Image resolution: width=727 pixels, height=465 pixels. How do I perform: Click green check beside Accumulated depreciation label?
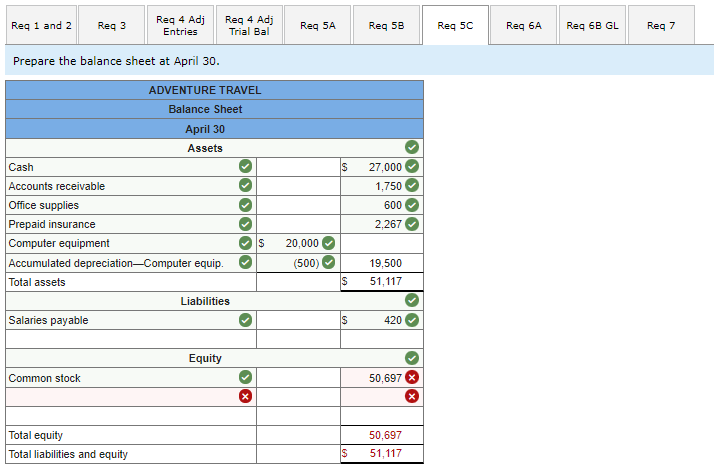[245, 262]
